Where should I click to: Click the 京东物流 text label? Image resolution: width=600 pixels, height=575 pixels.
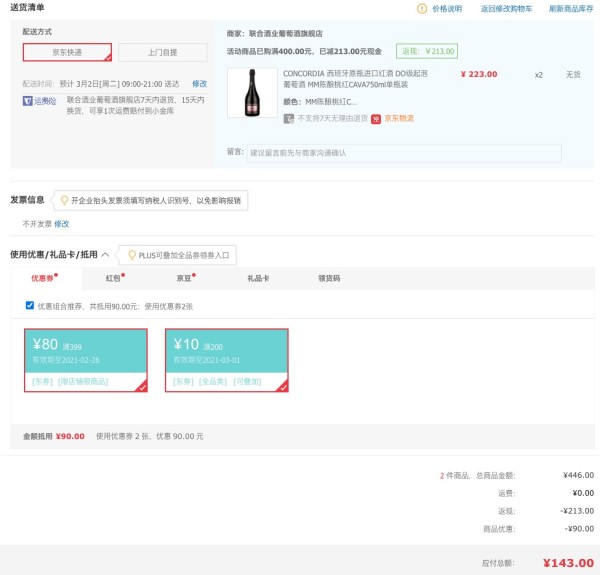click(x=399, y=118)
